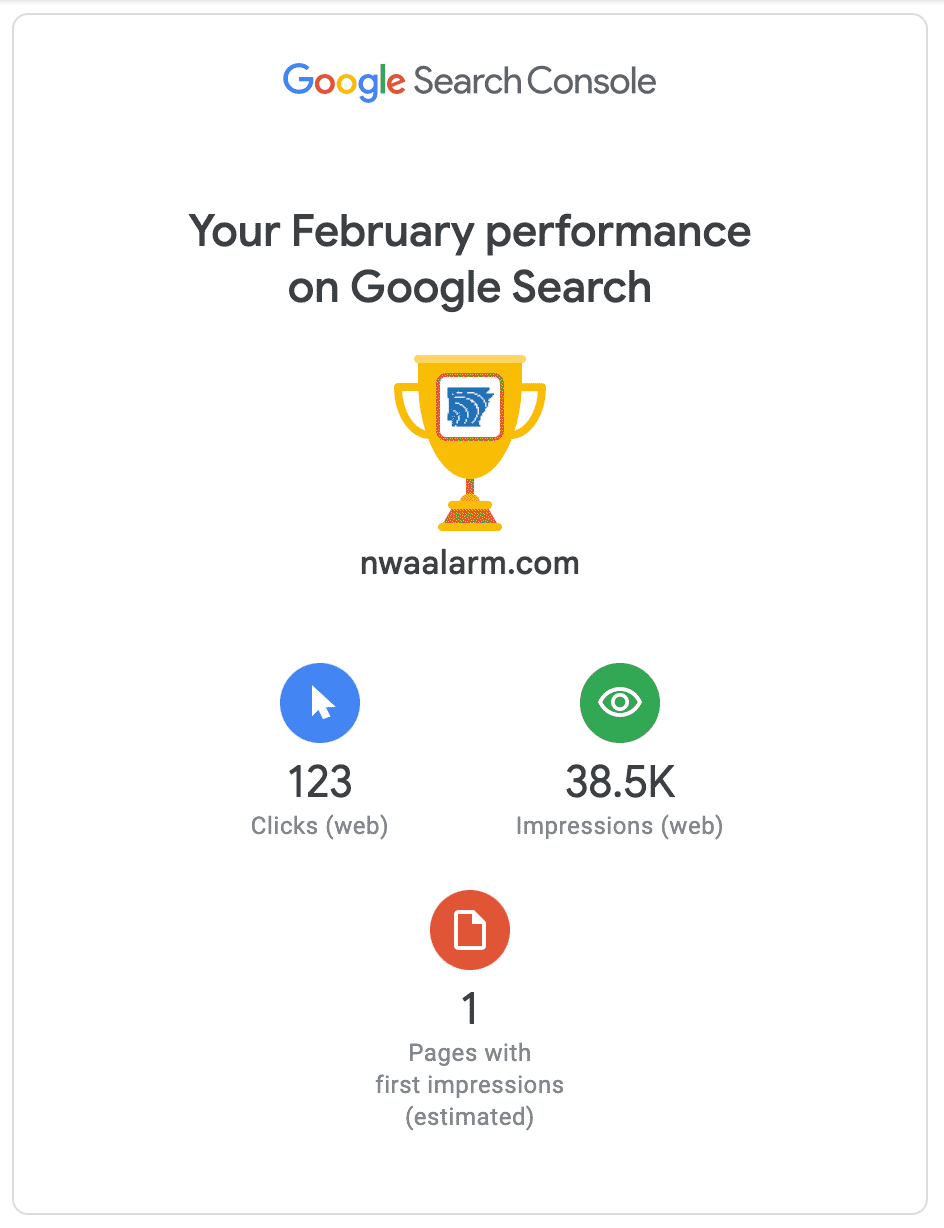Screen dimensions: 944x1228
Task: Click the multicolored Google wordmark
Action: pos(344,81)
